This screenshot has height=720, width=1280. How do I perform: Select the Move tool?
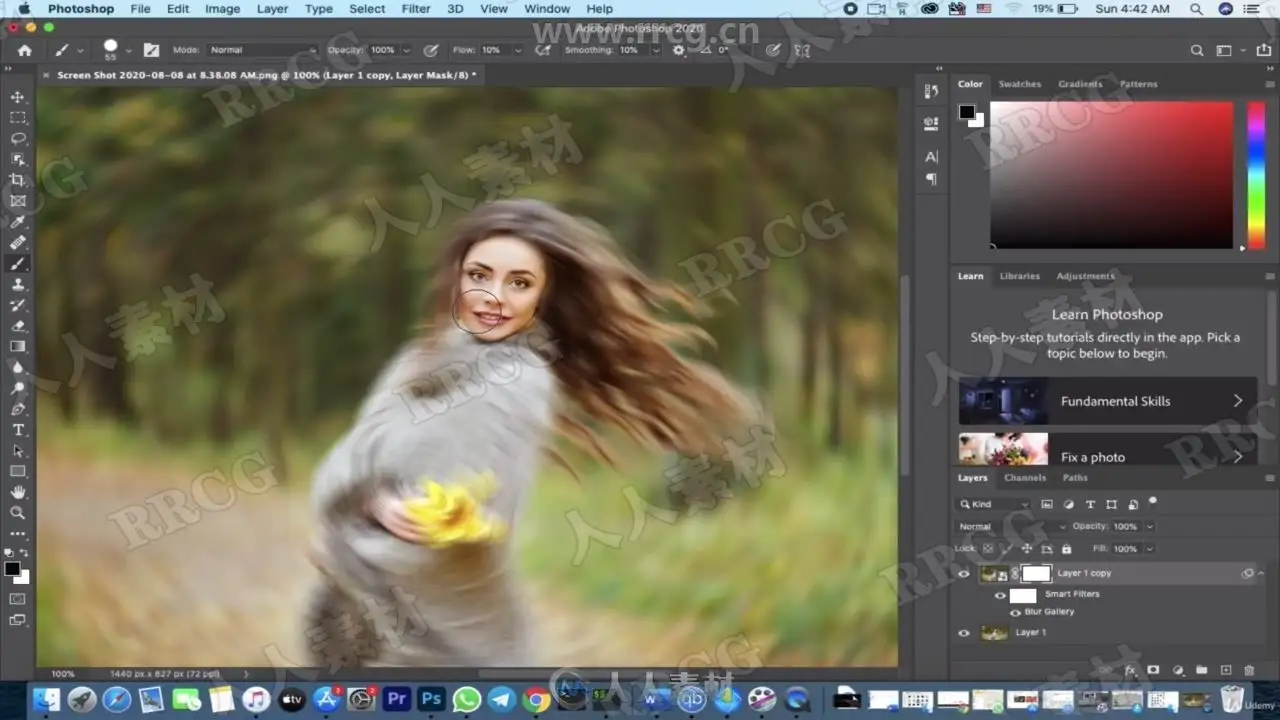point(18,97)
